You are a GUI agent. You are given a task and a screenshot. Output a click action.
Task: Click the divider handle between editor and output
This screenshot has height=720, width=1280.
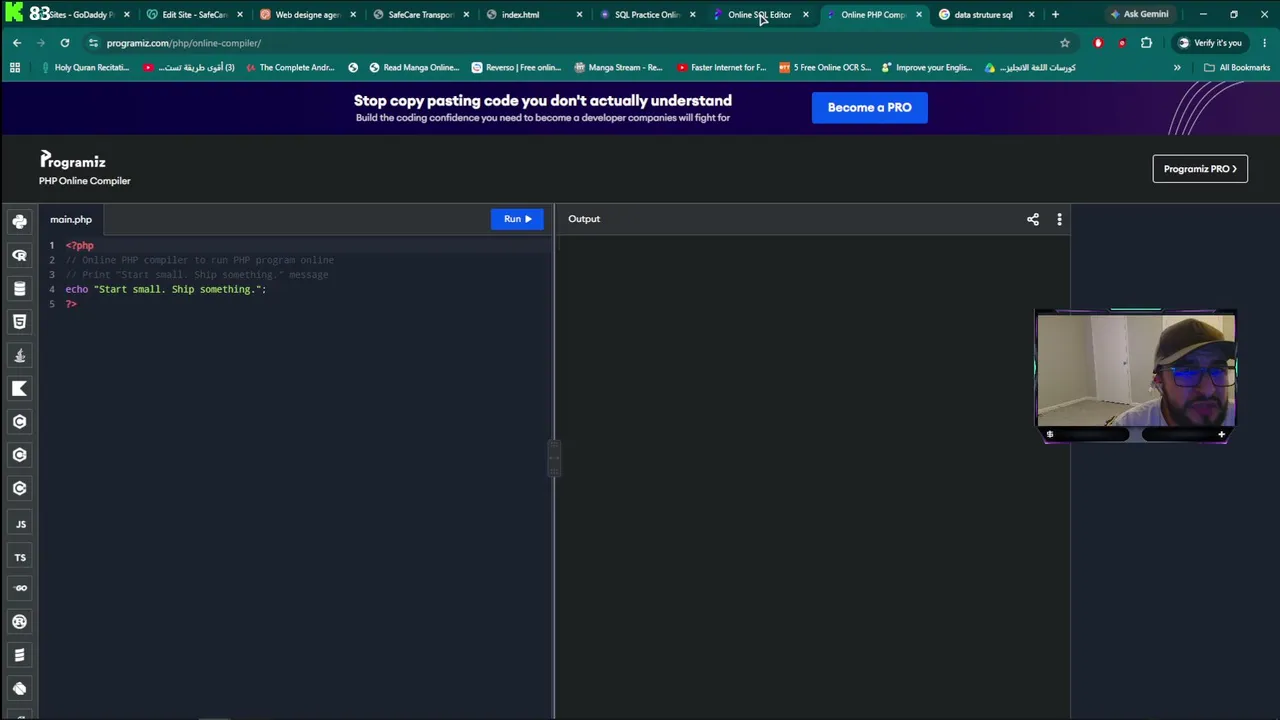pos(555,459)
